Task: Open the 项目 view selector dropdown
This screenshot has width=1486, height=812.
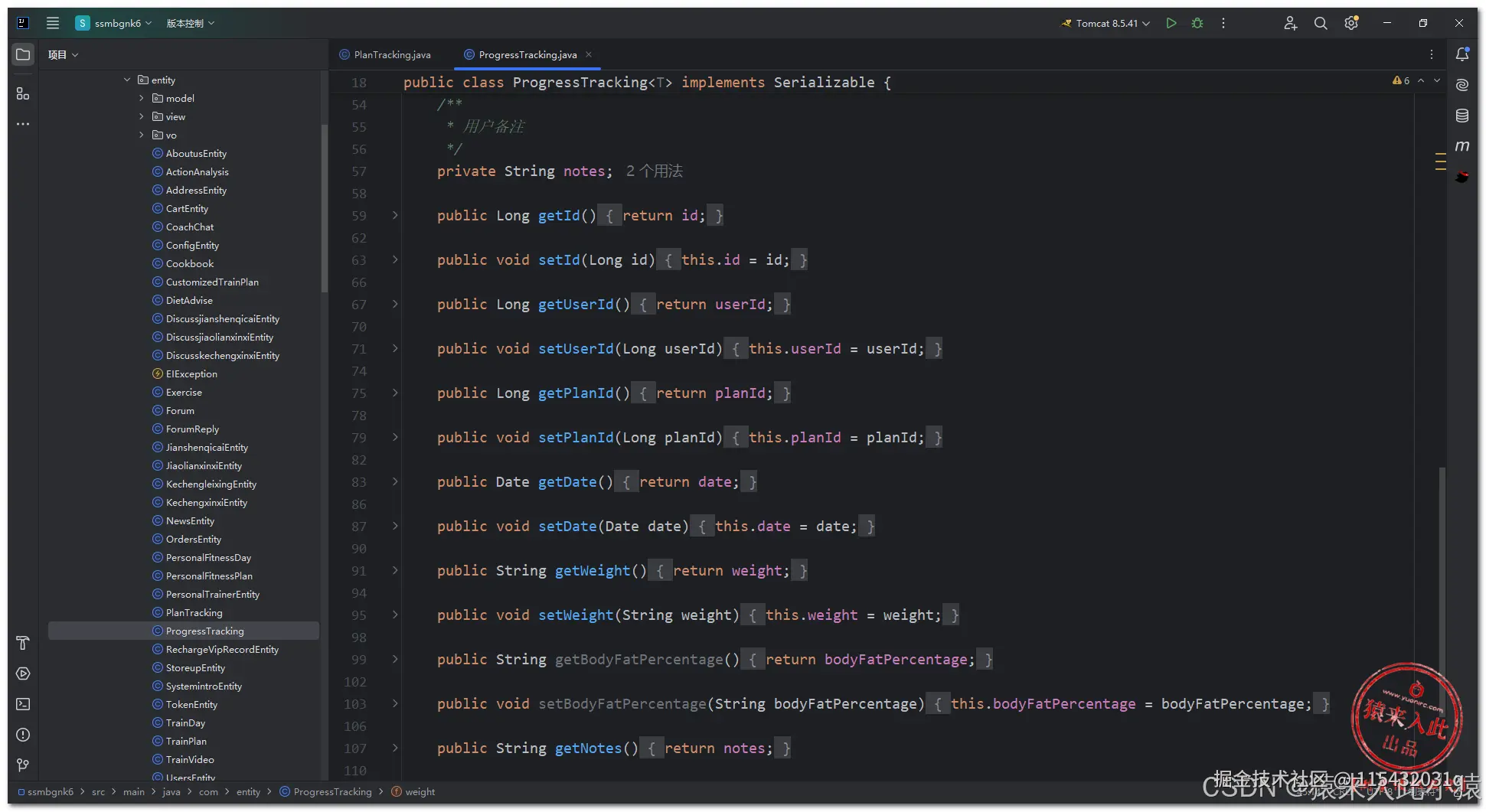Action: (64, 54)
